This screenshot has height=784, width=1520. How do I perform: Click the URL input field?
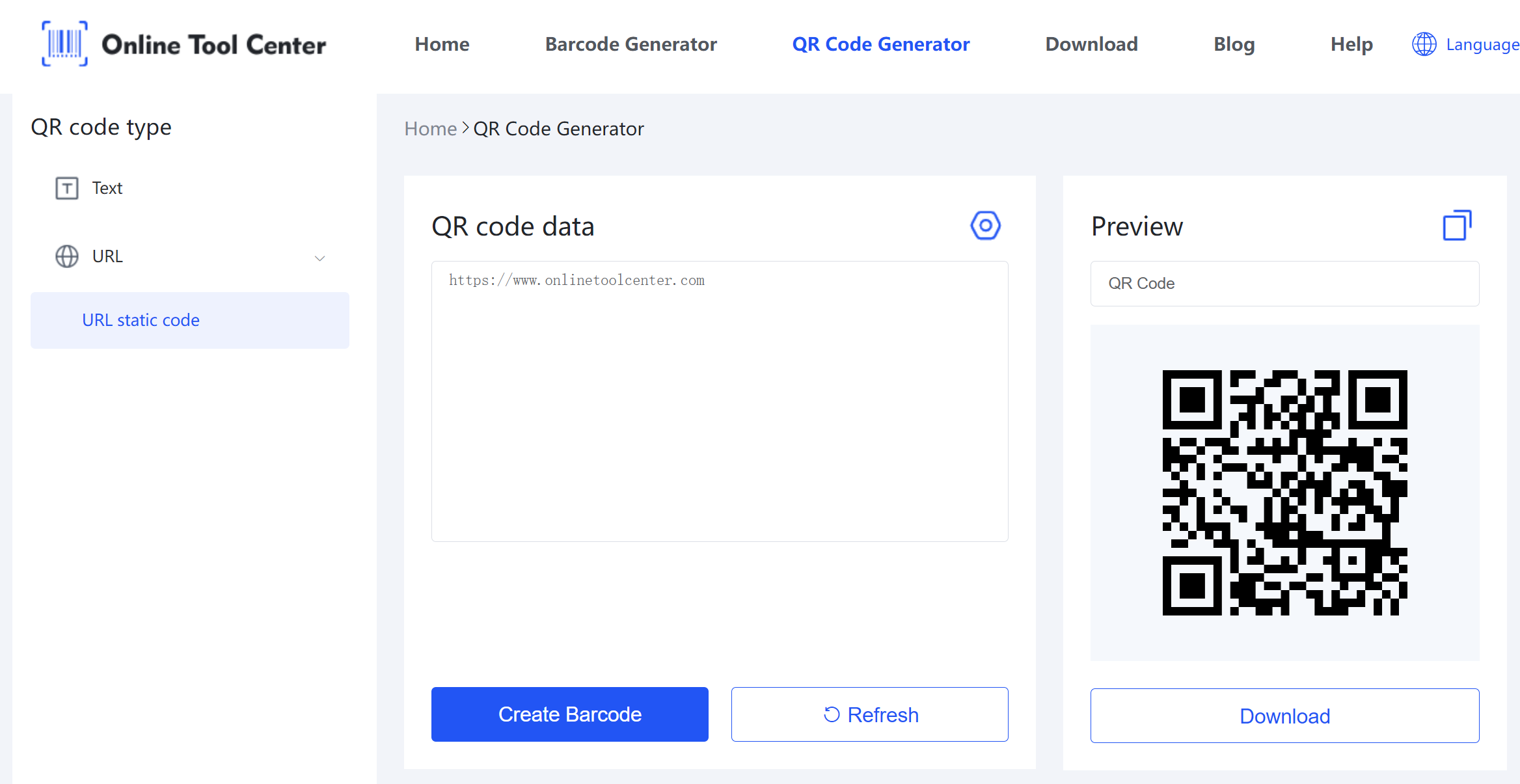719,400
